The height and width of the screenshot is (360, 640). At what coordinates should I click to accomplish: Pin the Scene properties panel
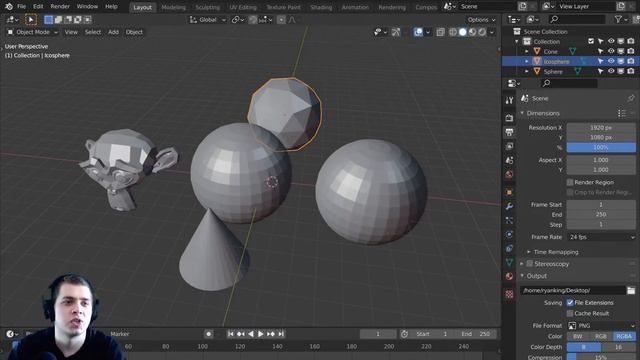pyautogui.click(x=631, y=98)
